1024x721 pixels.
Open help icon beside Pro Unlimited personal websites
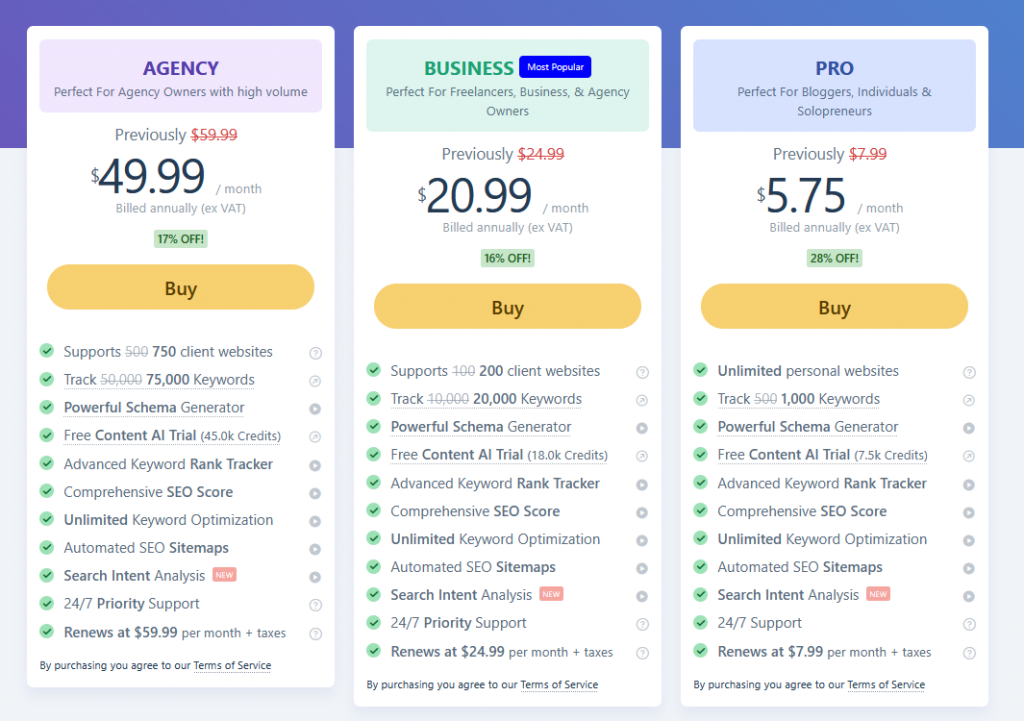(x=969, y=372)
